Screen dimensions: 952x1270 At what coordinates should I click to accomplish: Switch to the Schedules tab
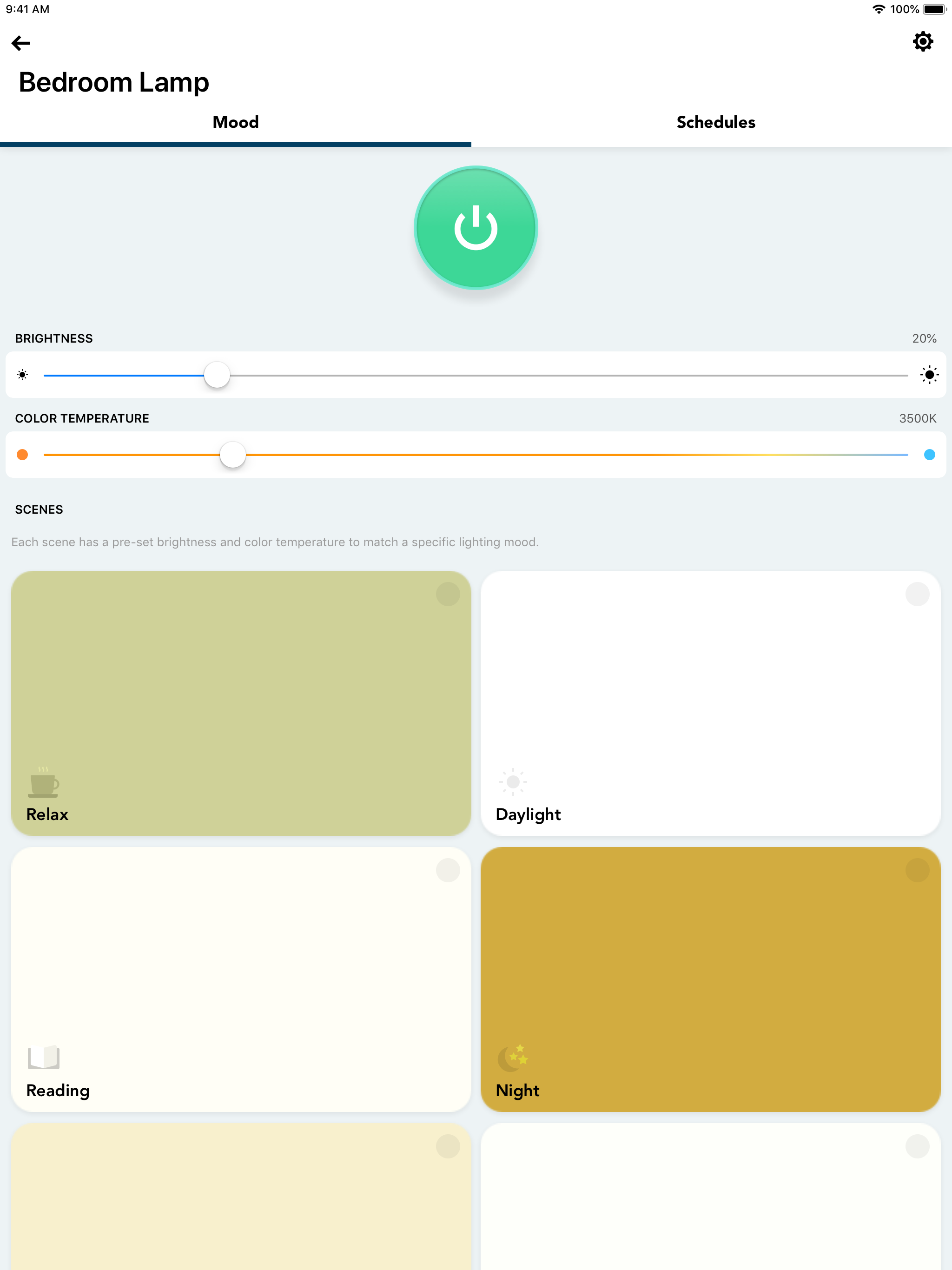tap(715, 122)
